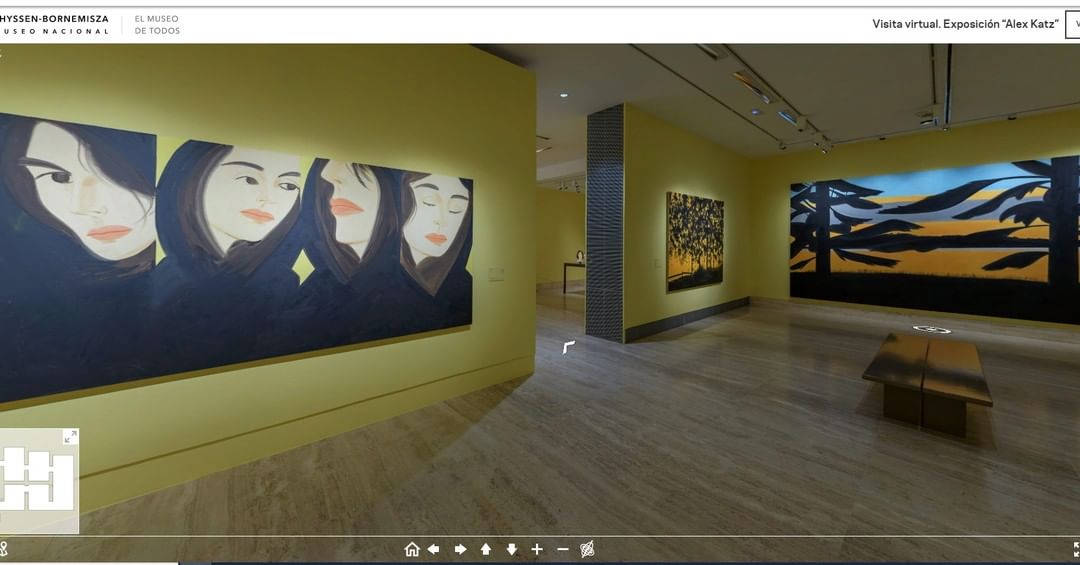Tilt view down with the down arrow
The height and width of the screenshot is (565, 1080).
[x=512, y=549]
